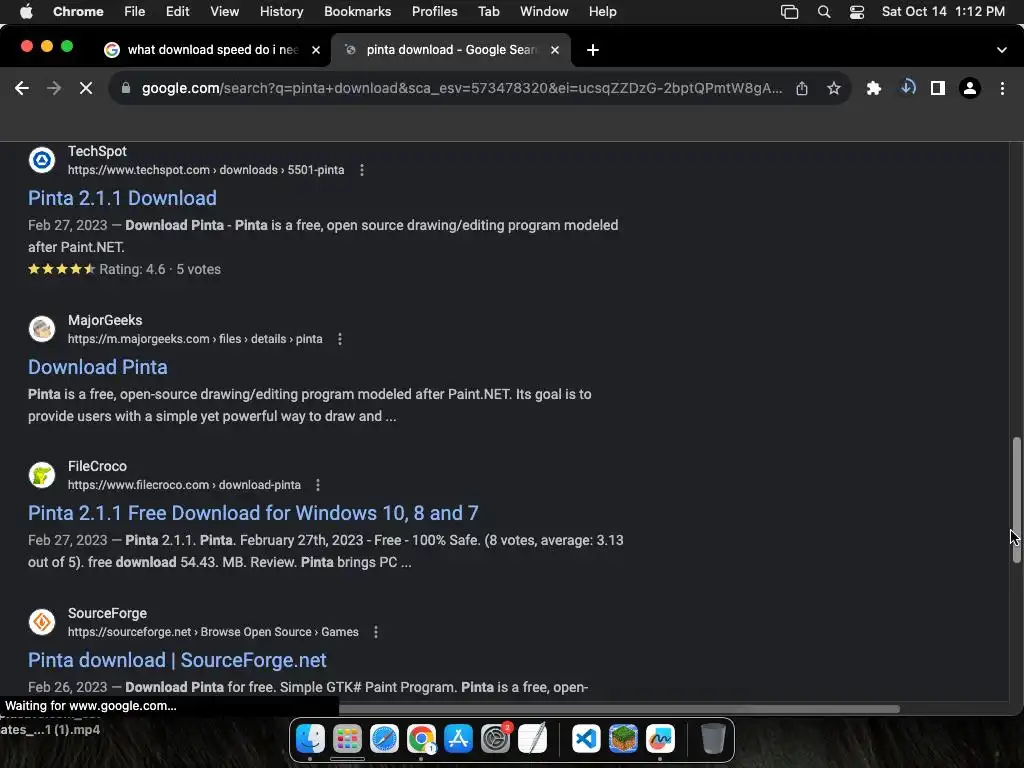The image size is (1024, 768).
Task: Open Spotlight search in menu bar
Action: point(824,12)
